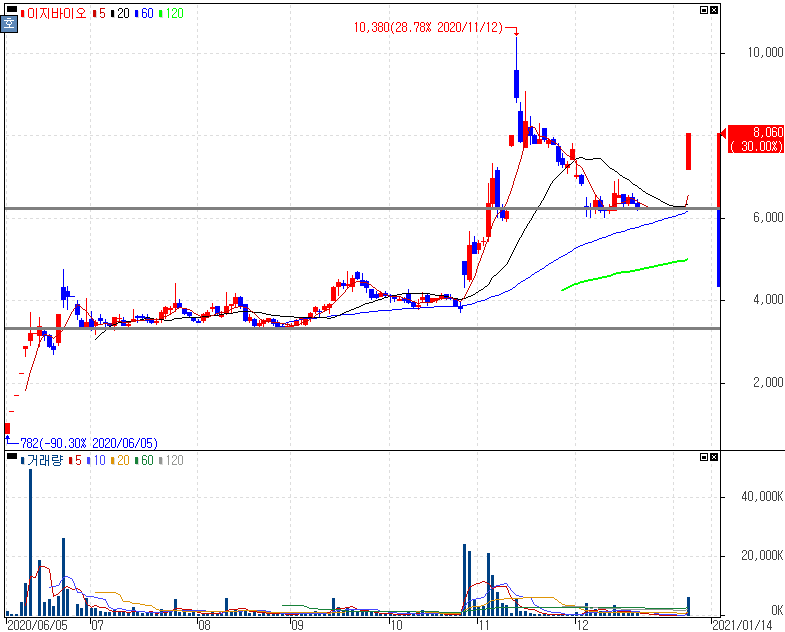Click the 11 month label on time axis
This screenshot has width=785, height=632.
[483, 625]
